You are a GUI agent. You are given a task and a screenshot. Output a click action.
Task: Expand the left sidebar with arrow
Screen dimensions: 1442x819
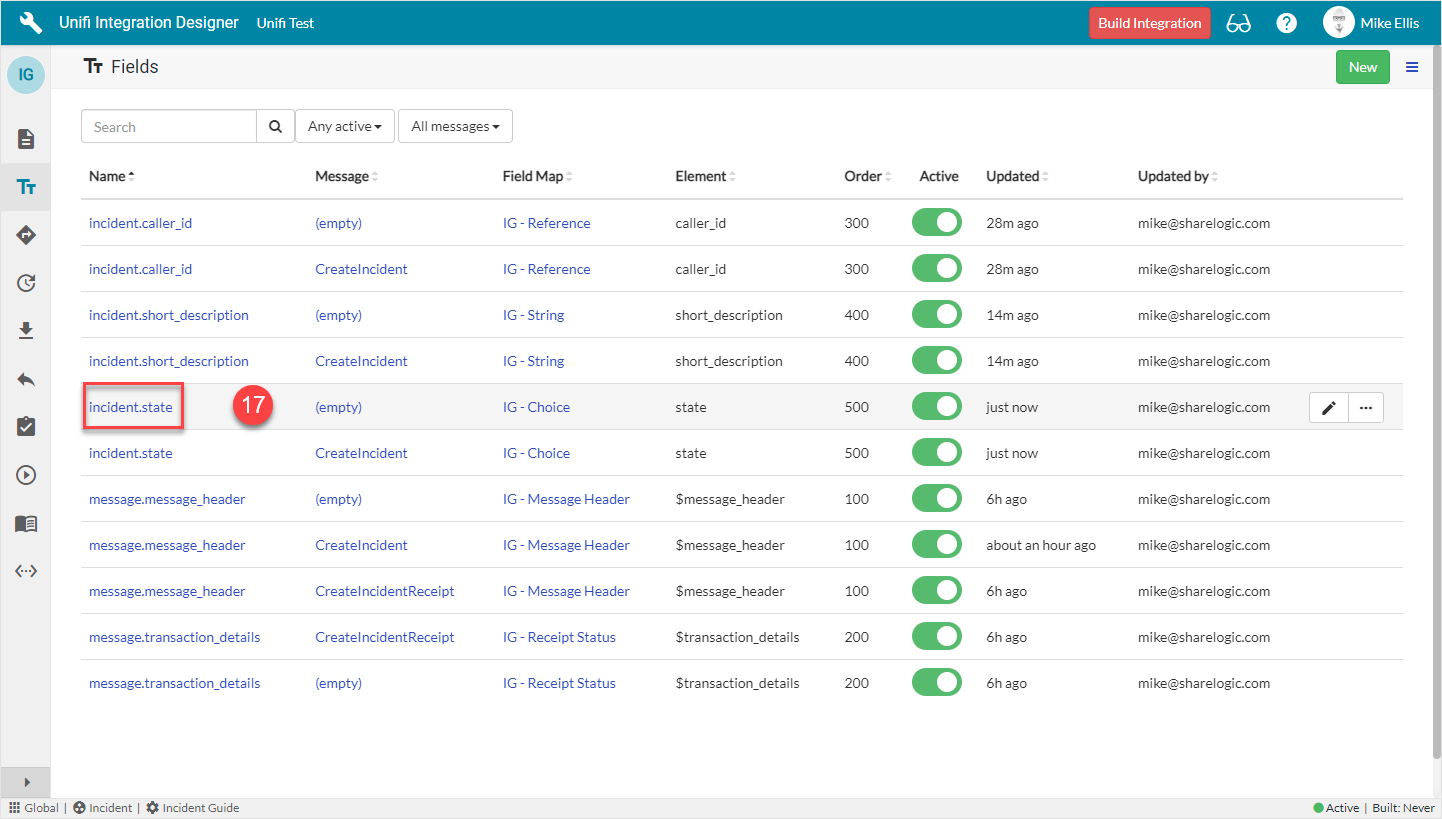click(26, 782)
